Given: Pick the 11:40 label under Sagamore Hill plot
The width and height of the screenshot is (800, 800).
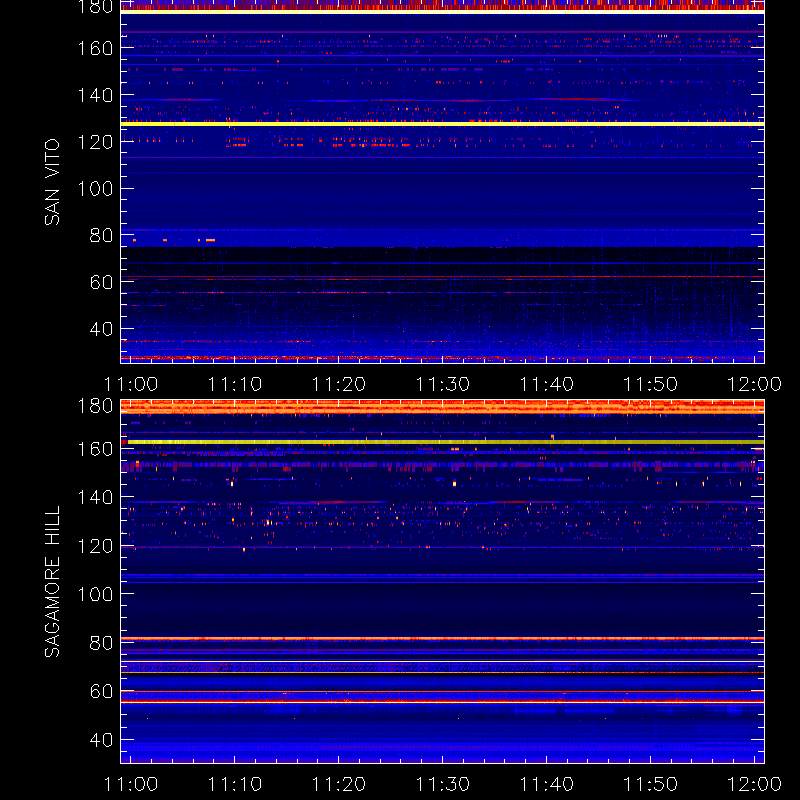Looking at the screenshot, I should 546,784.
